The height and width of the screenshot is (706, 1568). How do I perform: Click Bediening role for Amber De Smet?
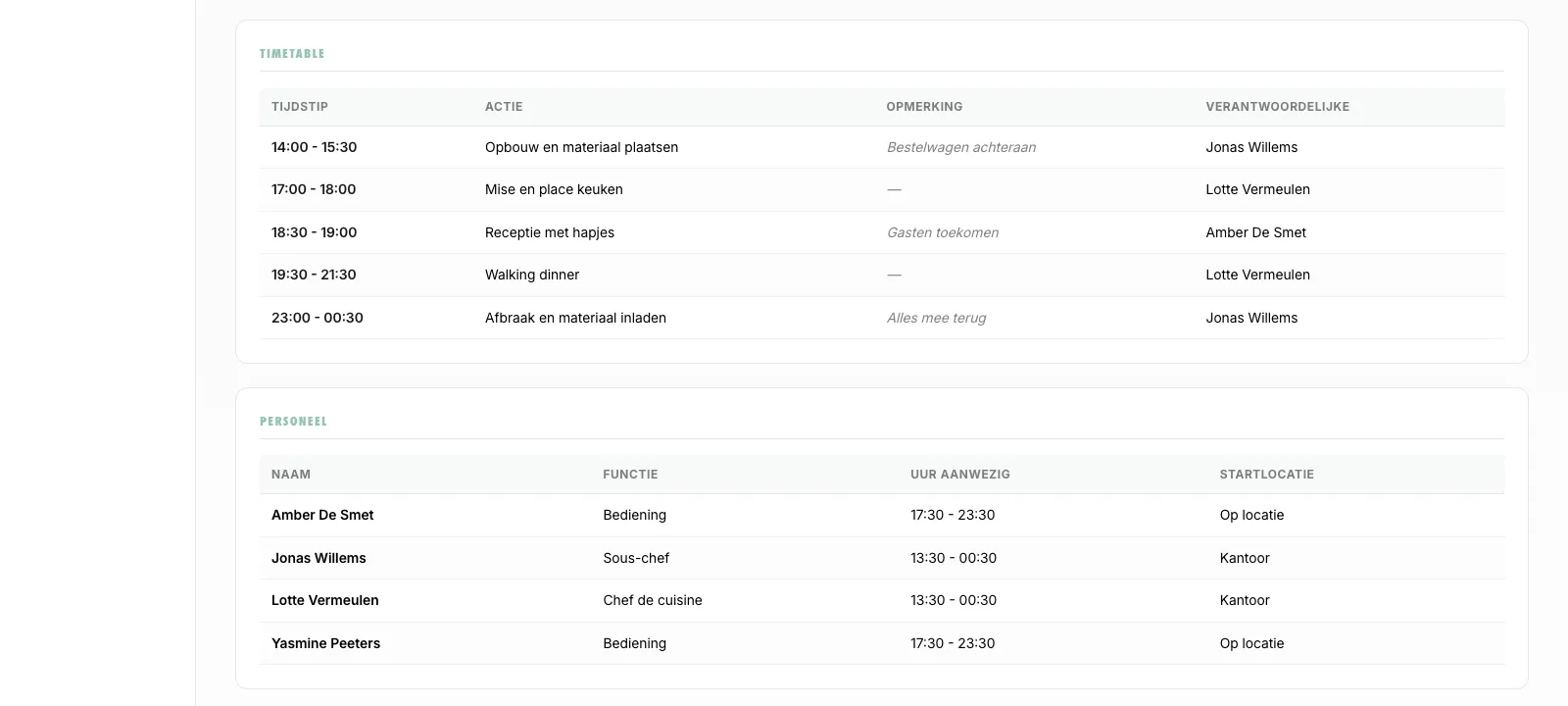tap(634, 515)
